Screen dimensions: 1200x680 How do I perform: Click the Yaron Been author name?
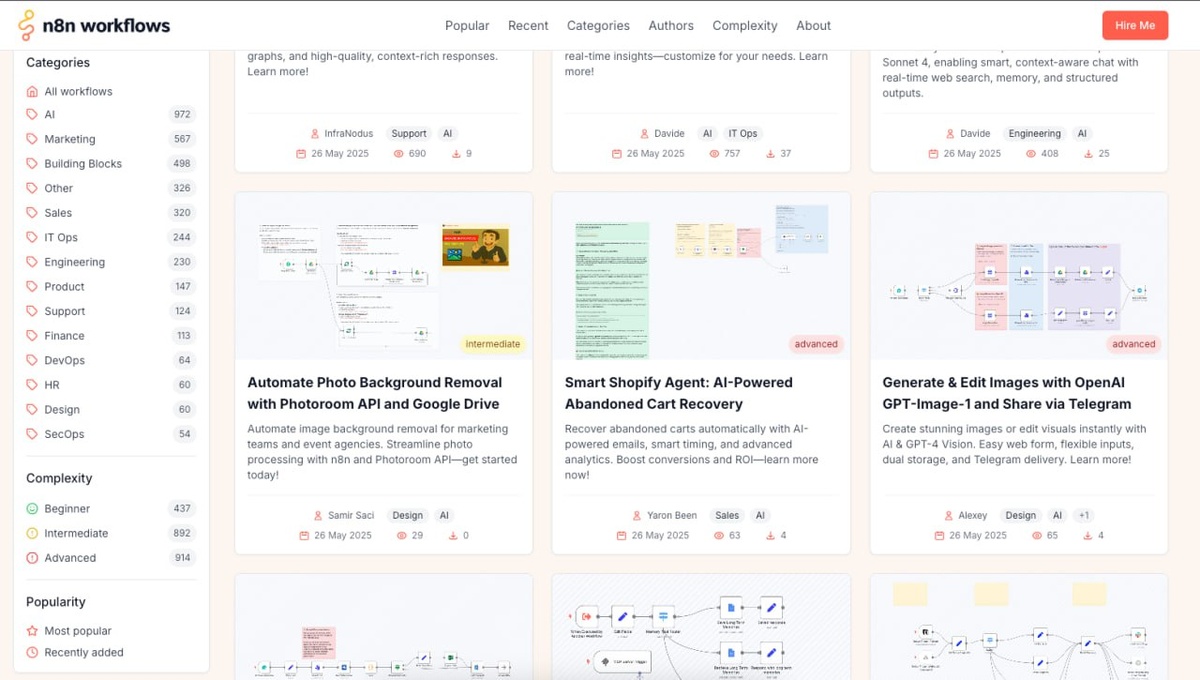tap(674, 516)
